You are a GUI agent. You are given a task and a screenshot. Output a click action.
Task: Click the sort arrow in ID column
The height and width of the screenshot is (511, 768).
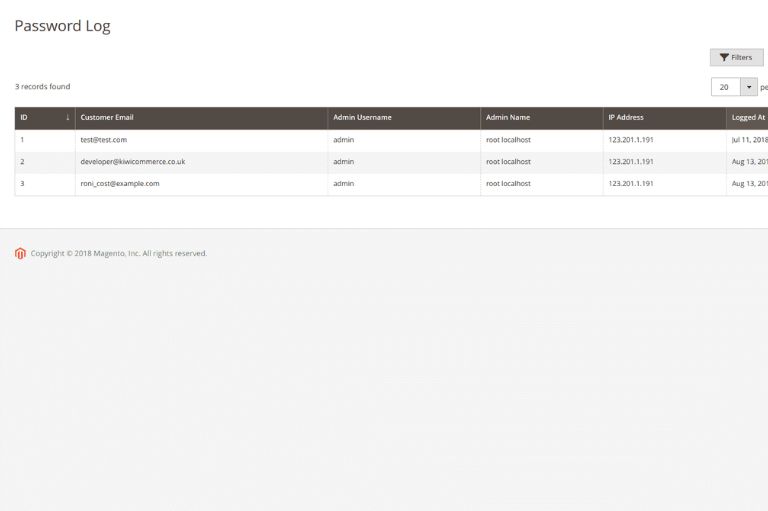(67, 118)
